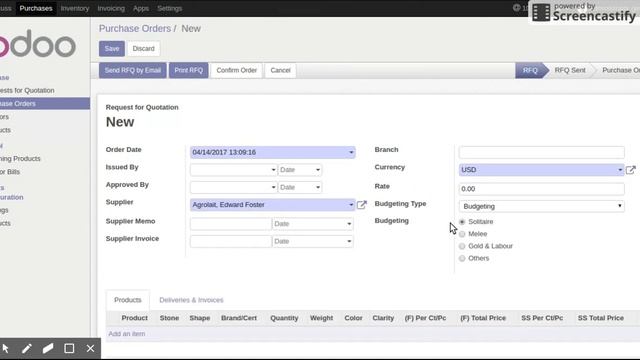
Task: Click the Confirm Order button
Action: 237,70
